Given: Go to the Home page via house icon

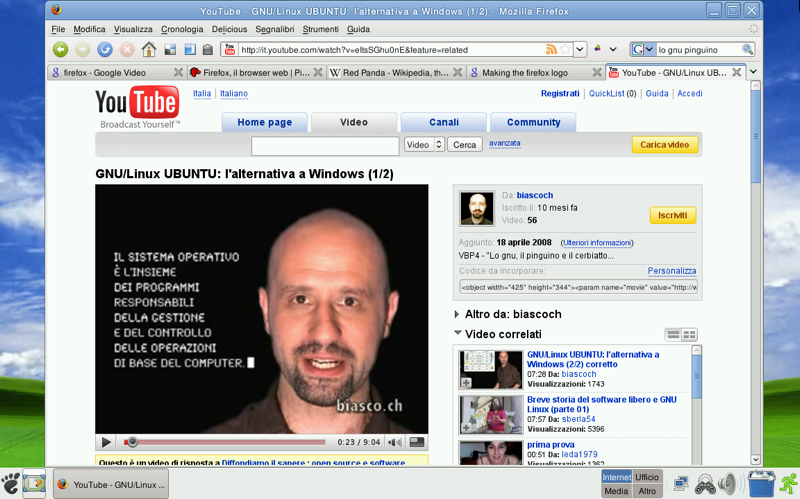Looking at the screenshot, I should pyautogui.click(x=148, y=49).
